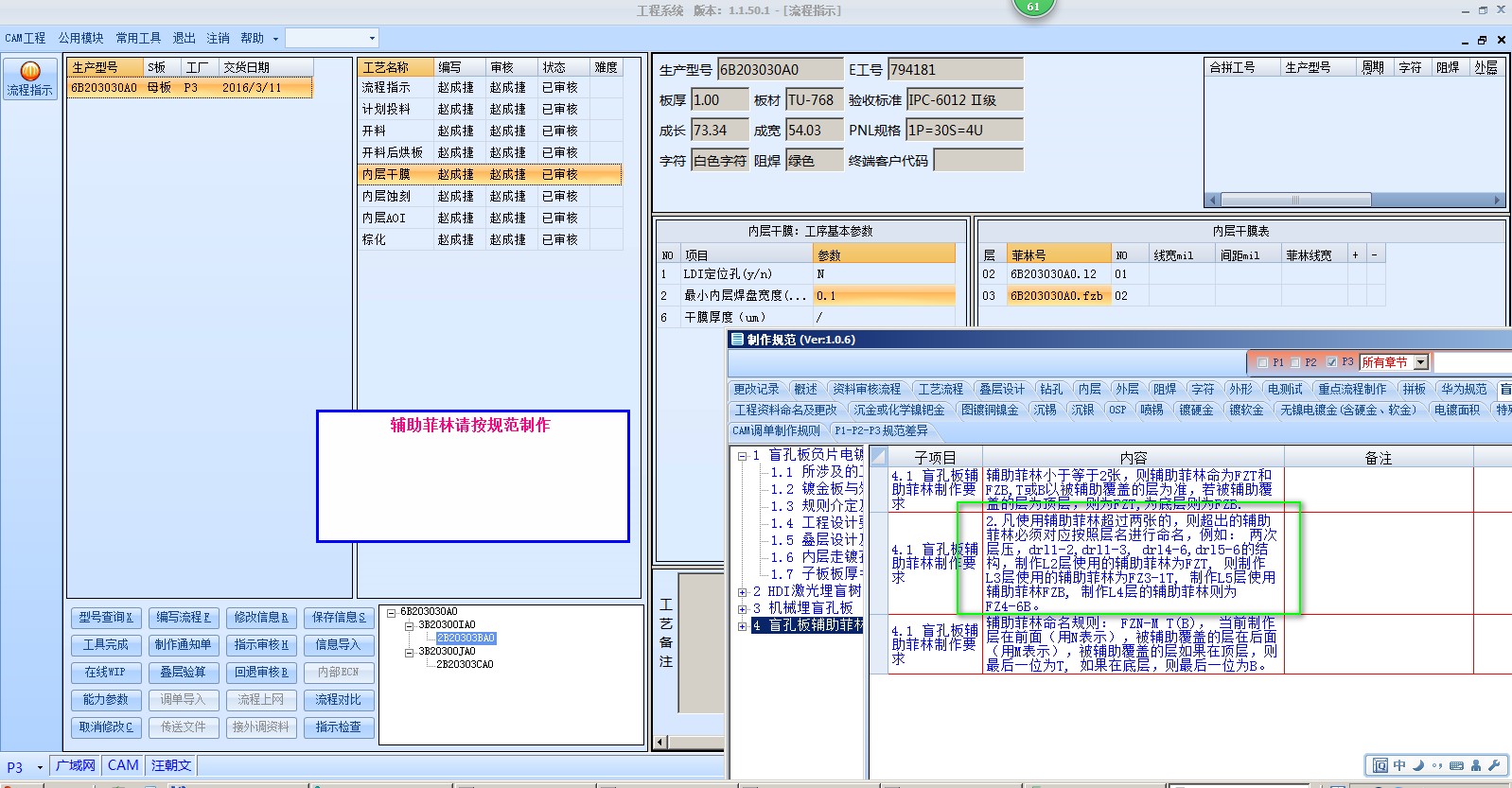The height and width of the screenshot is (788, 1512).
Task: Select tree item 1.3 规则介定
Action: [815, 506]
